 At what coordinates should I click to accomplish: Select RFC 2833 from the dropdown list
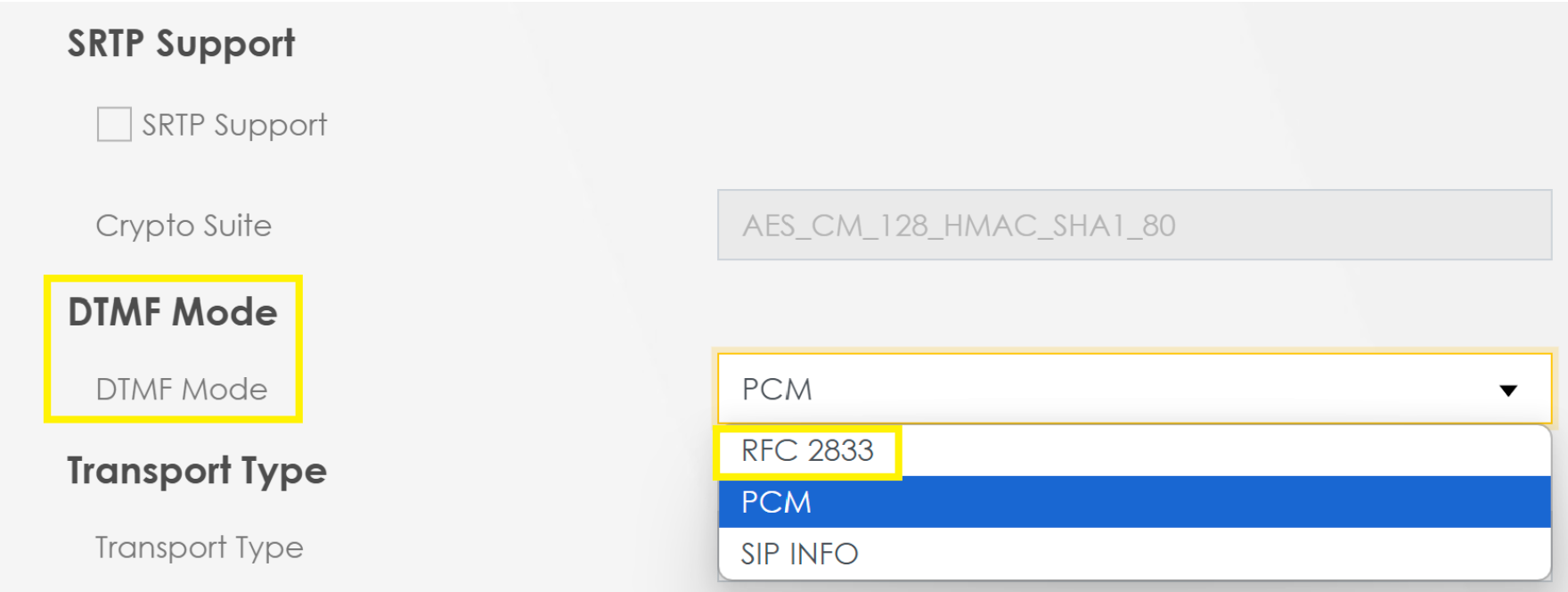pyautogui.click(x=1134, y=451)
